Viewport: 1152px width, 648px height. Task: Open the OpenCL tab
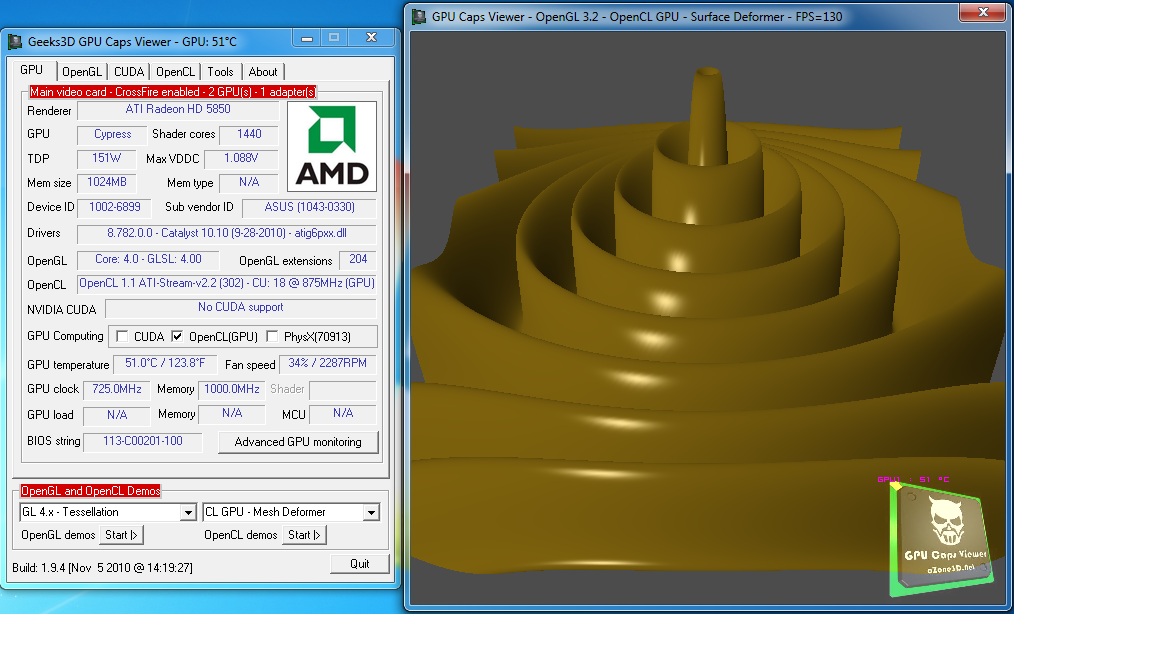tap(176, 72)
